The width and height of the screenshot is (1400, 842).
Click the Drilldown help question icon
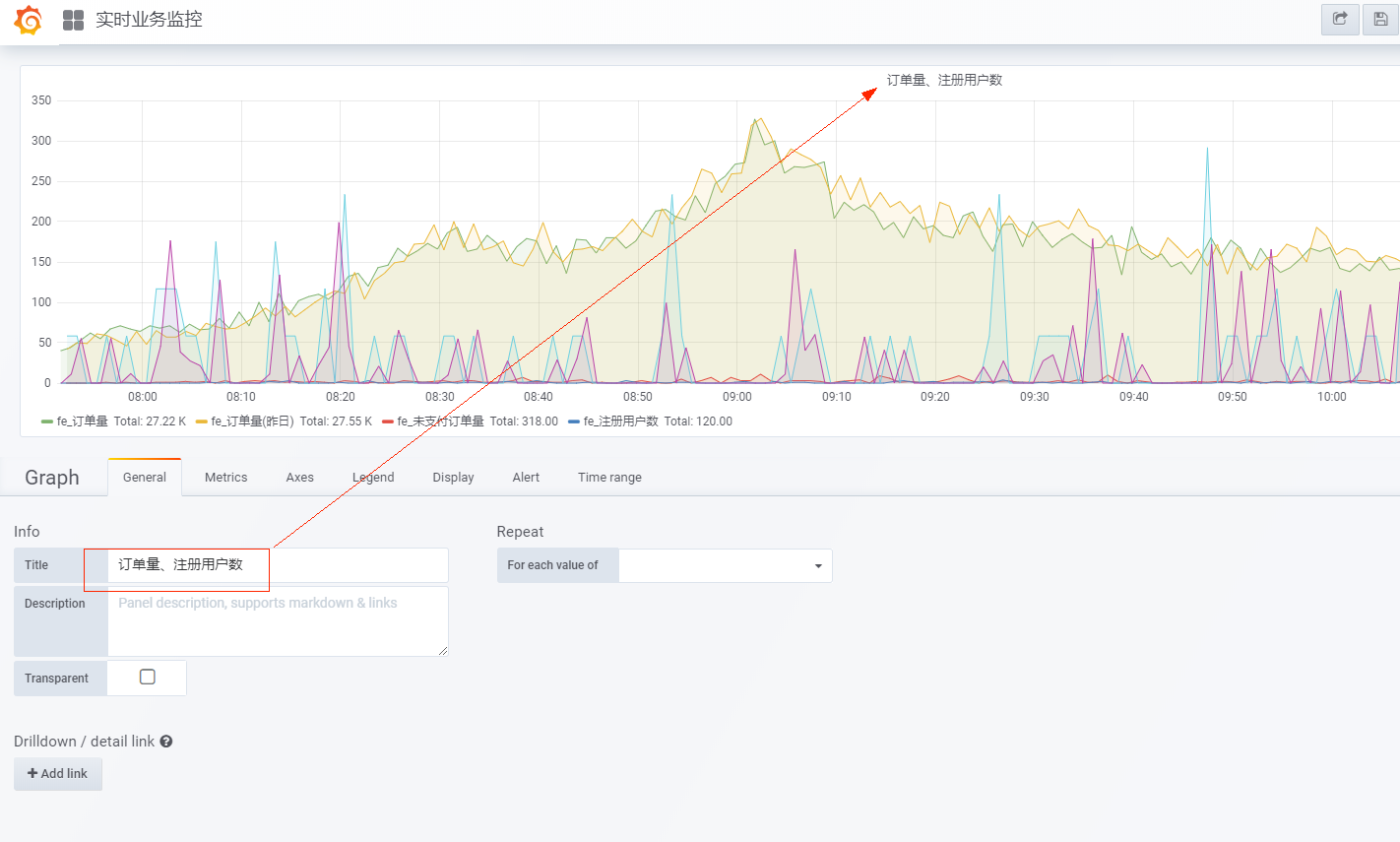(166, 742)
